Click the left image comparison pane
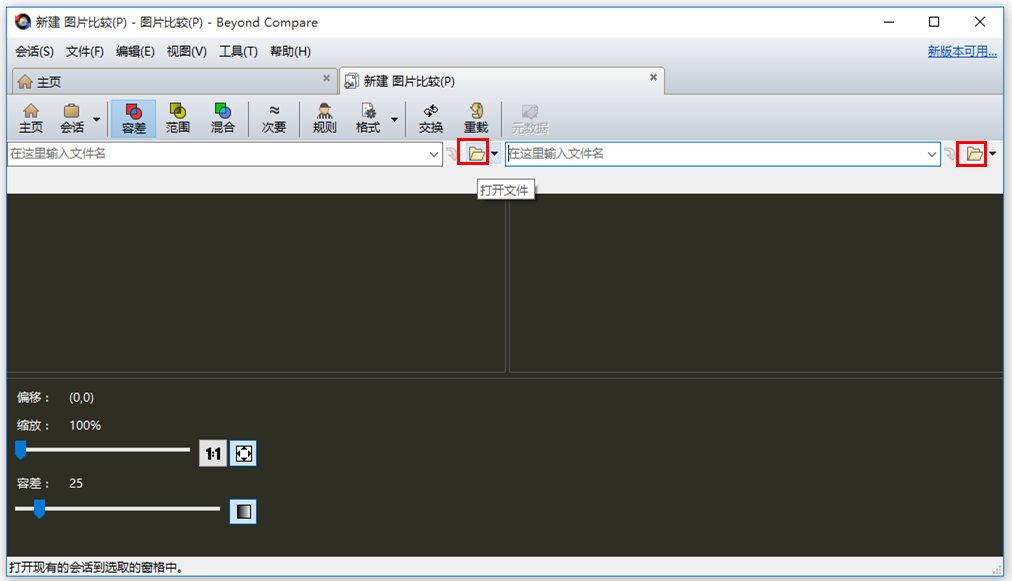The image size is (1012, 581). 256,283
